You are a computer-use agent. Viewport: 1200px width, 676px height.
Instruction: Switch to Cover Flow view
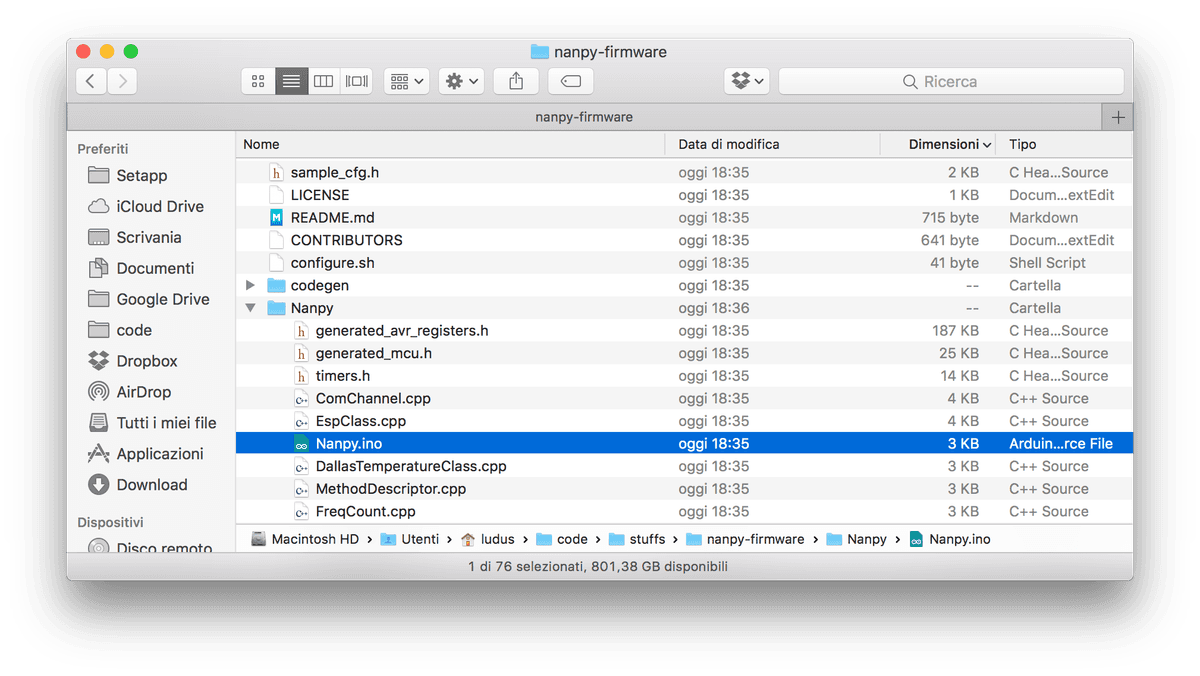[x=356, y=81]
